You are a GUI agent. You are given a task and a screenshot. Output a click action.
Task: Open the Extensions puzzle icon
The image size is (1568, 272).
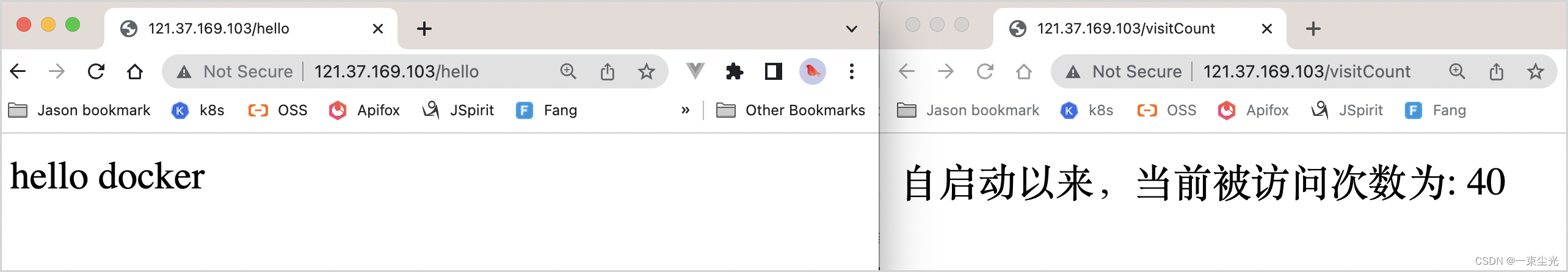tap(734, 72)
